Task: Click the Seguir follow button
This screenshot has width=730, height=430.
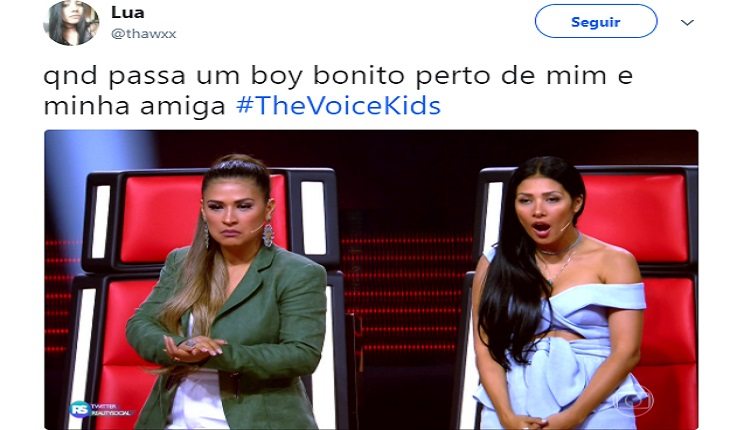Action: tap(595, 21)
